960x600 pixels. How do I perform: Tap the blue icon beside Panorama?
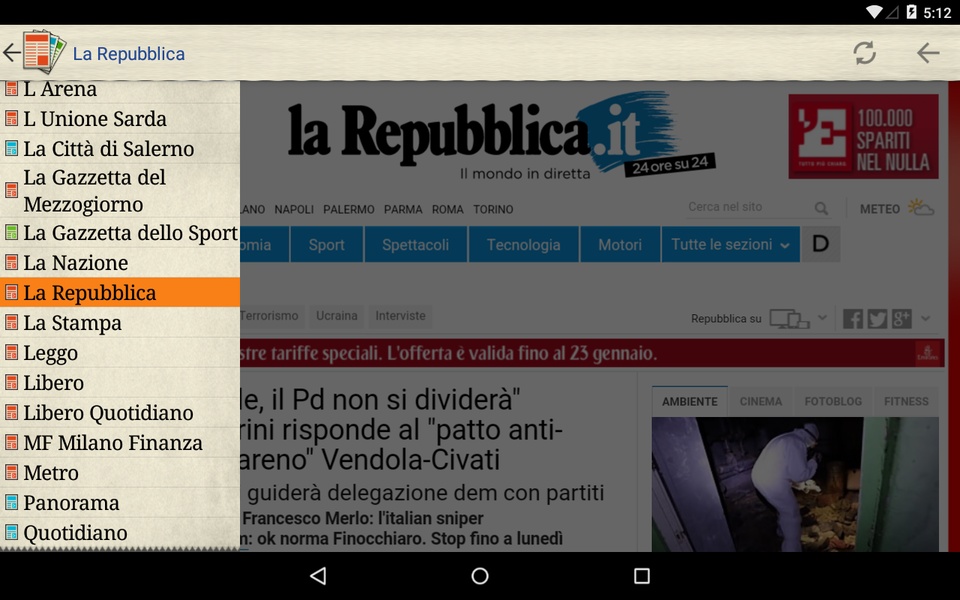(x=11, y=503)
